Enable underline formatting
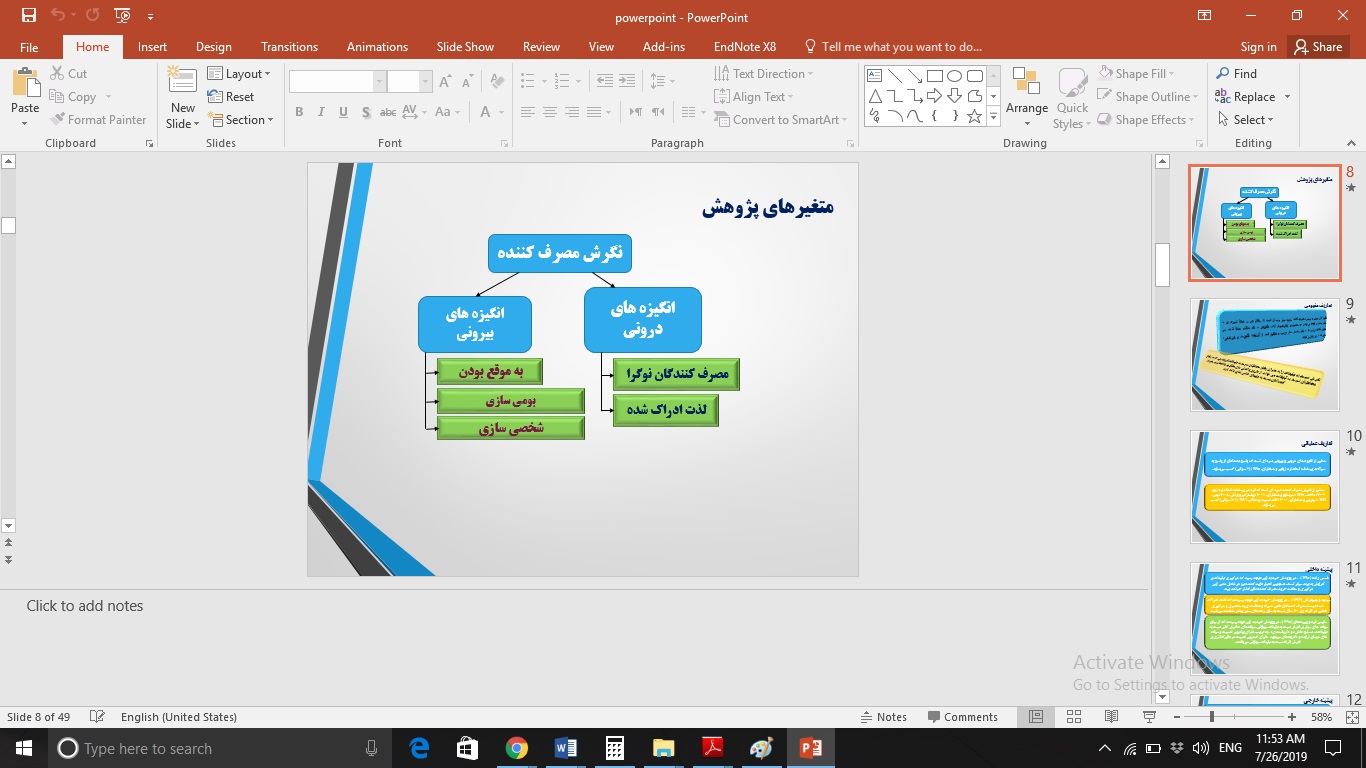Viewport: 1366px width, 768px height. [x=343, y=112]
